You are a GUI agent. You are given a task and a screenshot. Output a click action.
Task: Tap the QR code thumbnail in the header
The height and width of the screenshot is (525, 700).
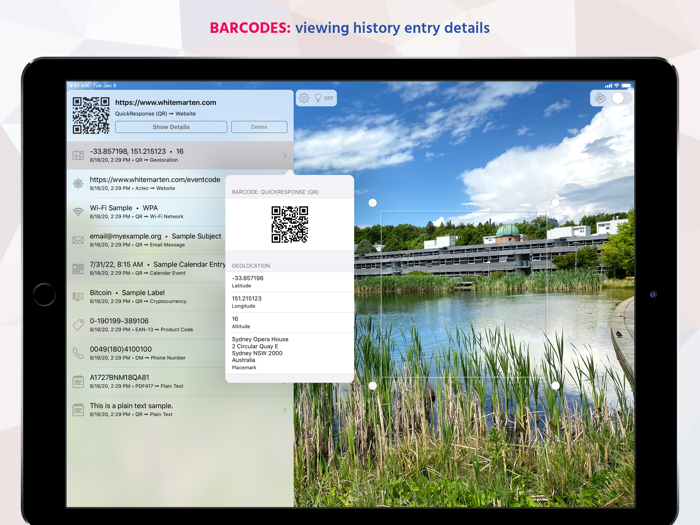point(91,115)
